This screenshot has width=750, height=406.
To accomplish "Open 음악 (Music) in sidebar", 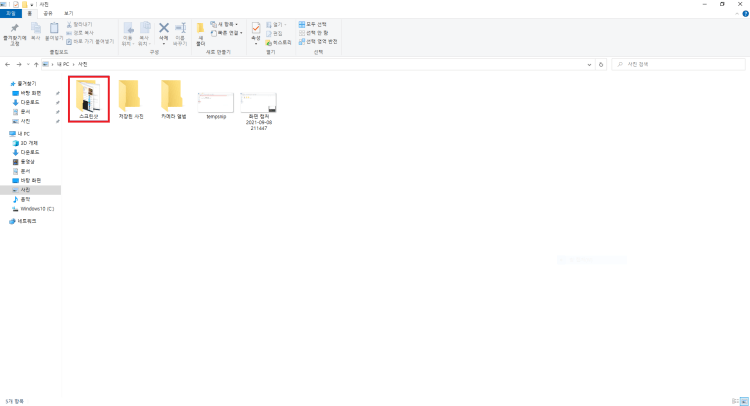I will [x=21, y=199].
